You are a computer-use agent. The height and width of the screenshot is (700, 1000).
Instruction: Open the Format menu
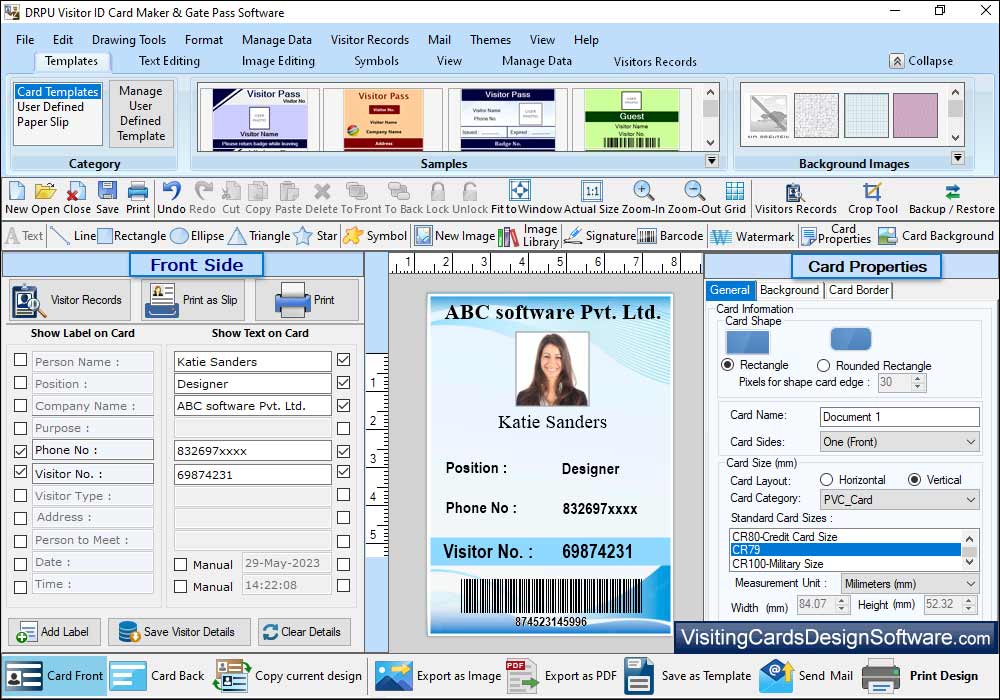(x=204, y=40)
